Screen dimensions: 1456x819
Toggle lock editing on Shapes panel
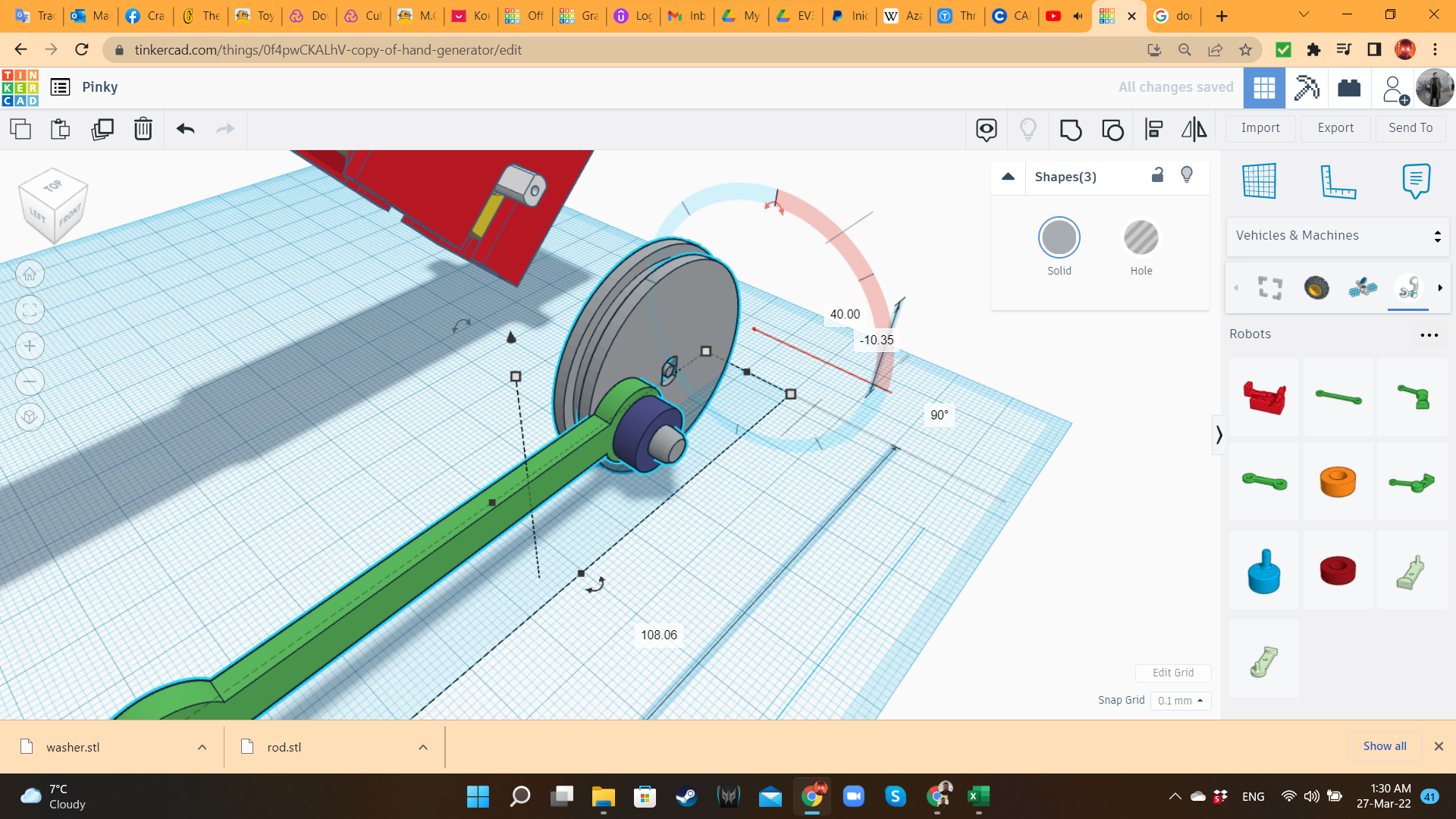tap(1157, 175)
